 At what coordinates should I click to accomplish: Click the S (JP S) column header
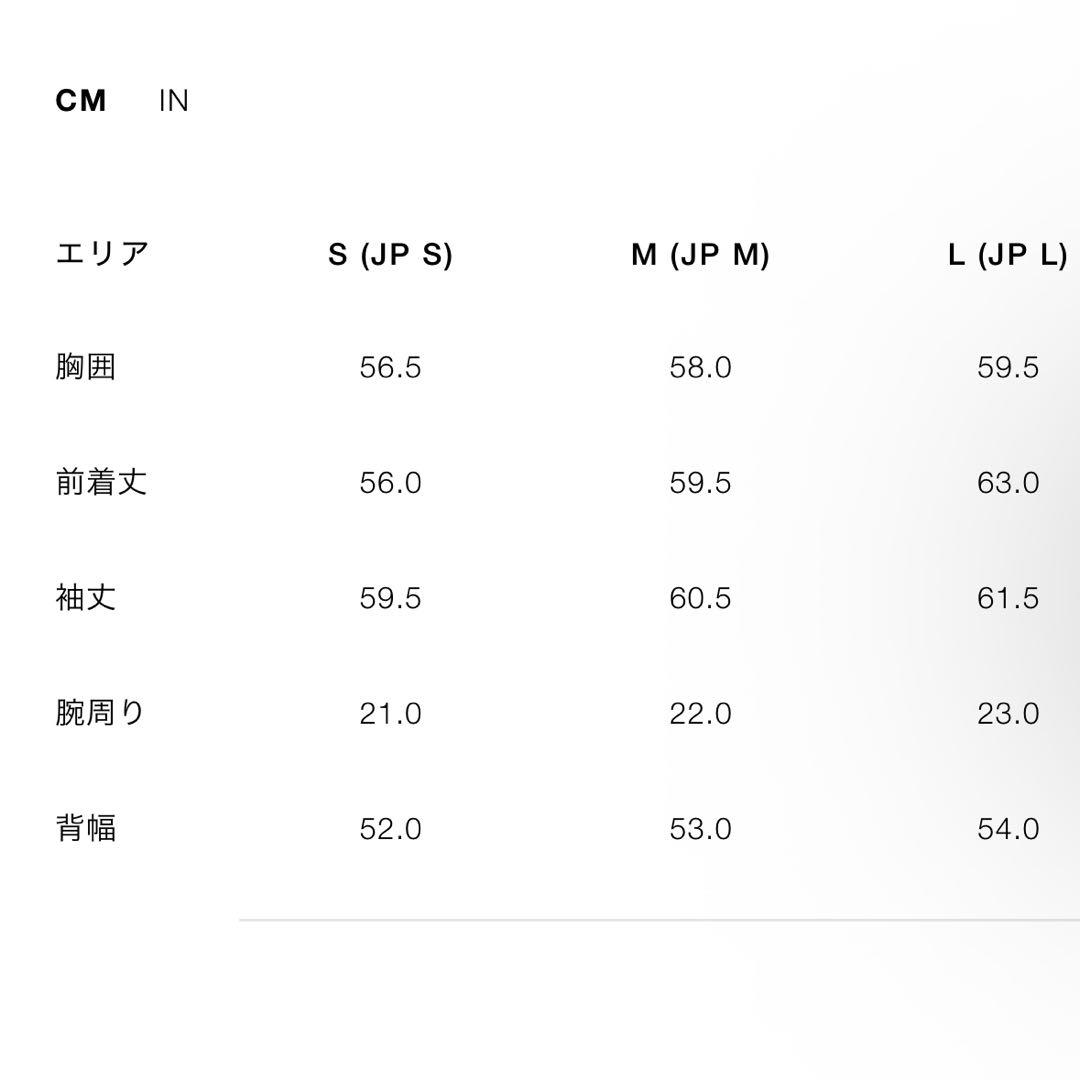pyautogui.click(x=392, y=254)
